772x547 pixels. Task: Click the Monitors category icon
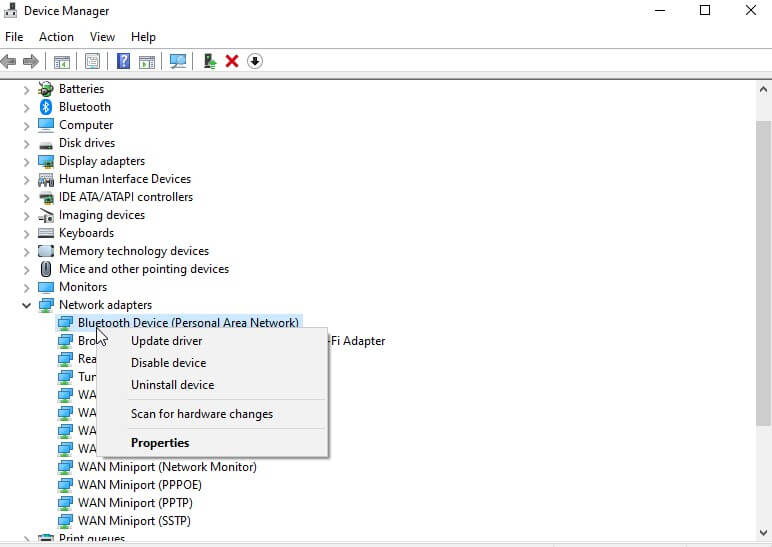pos(46,287)
